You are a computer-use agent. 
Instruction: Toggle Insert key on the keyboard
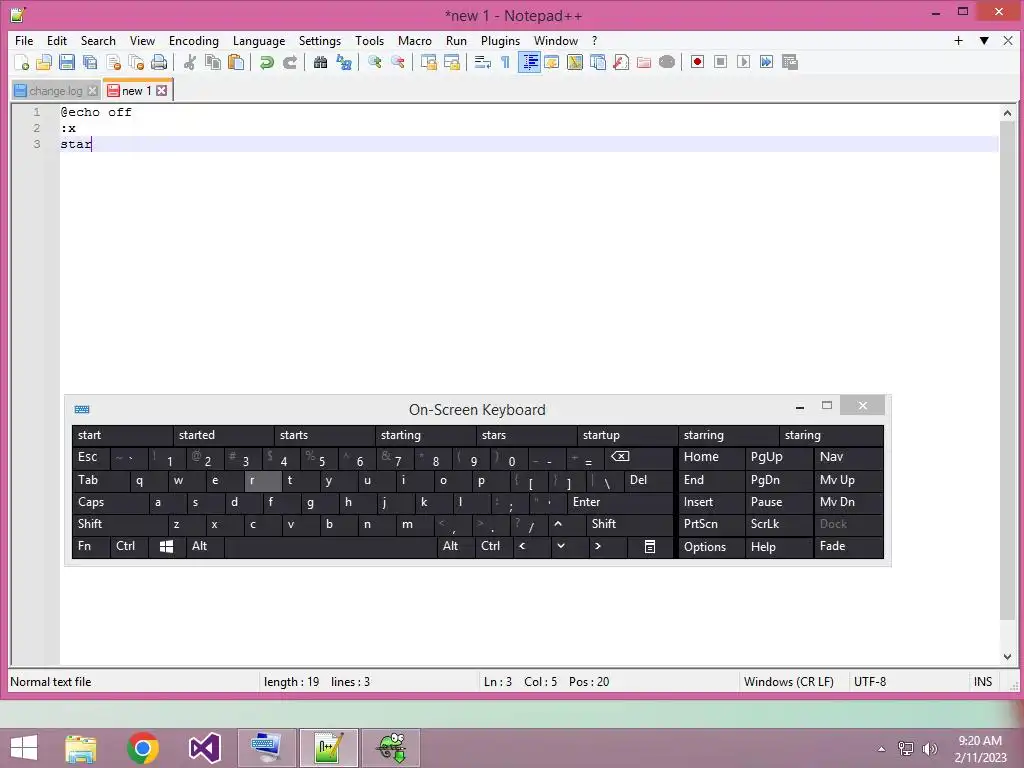pyautogui.click(x=711, y=502)
